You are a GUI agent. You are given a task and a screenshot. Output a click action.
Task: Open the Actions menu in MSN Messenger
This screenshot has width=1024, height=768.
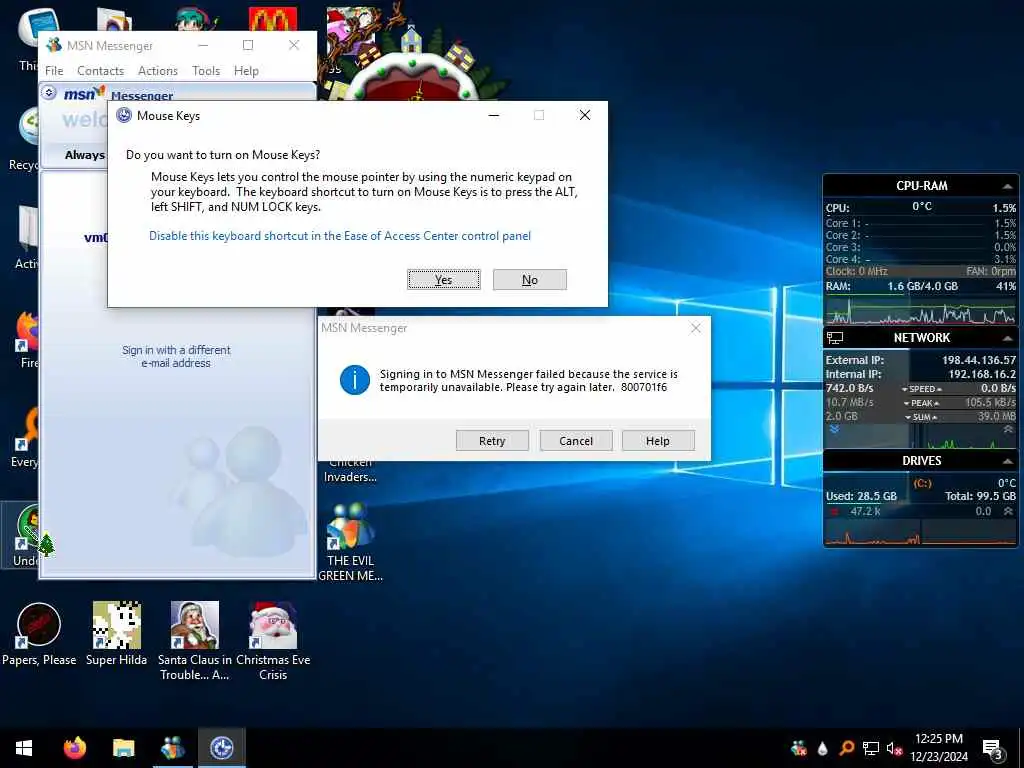[157, 71]
